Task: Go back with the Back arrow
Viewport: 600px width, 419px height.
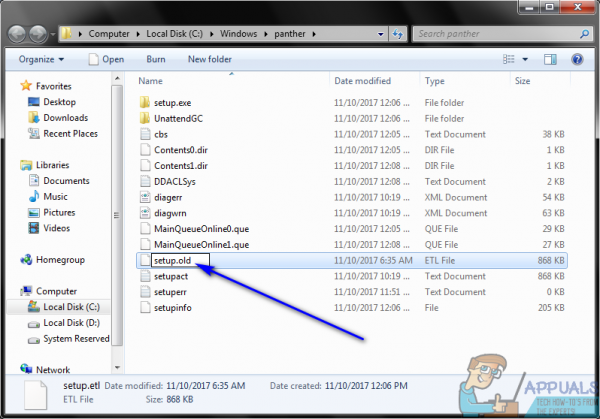Action: (x=16, y=34)
